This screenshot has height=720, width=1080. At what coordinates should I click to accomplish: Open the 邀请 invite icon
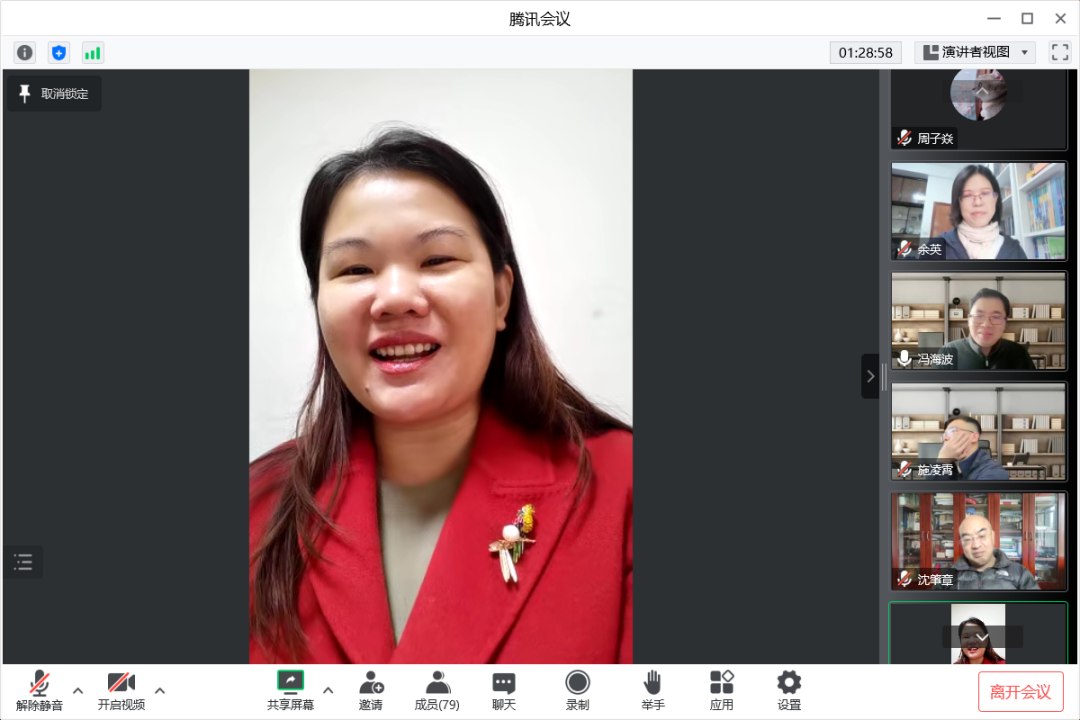tap(371, 690)
